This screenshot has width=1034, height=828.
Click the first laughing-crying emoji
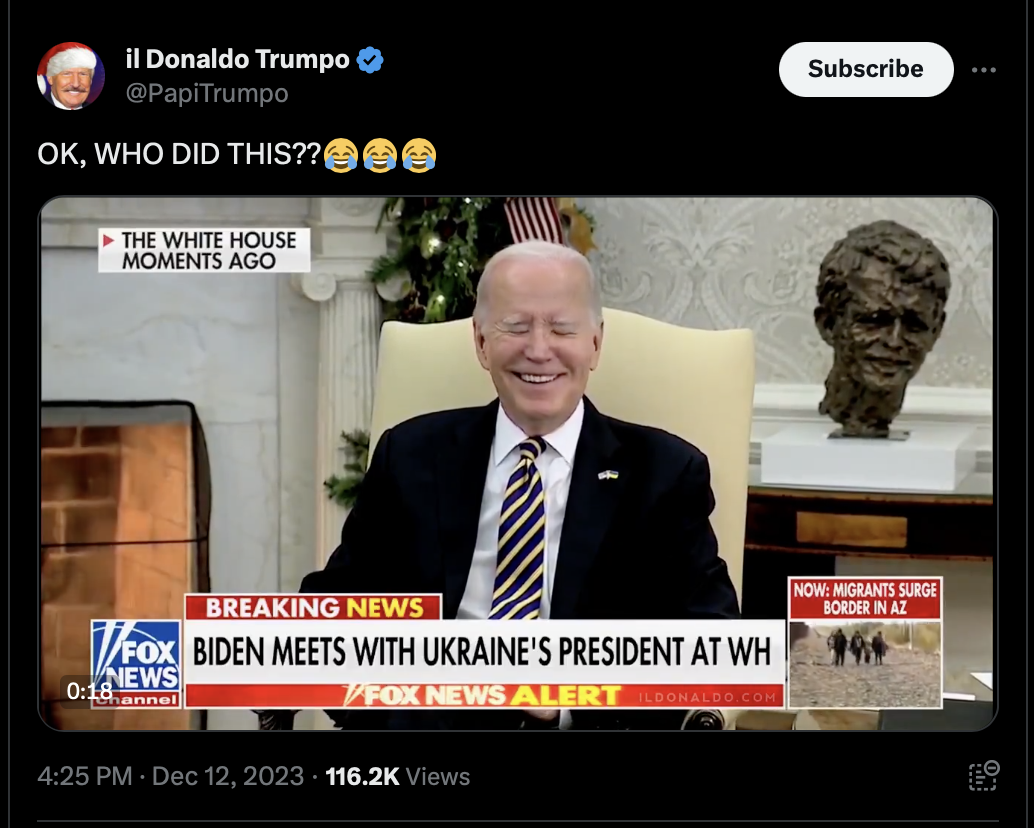point(341,155)
